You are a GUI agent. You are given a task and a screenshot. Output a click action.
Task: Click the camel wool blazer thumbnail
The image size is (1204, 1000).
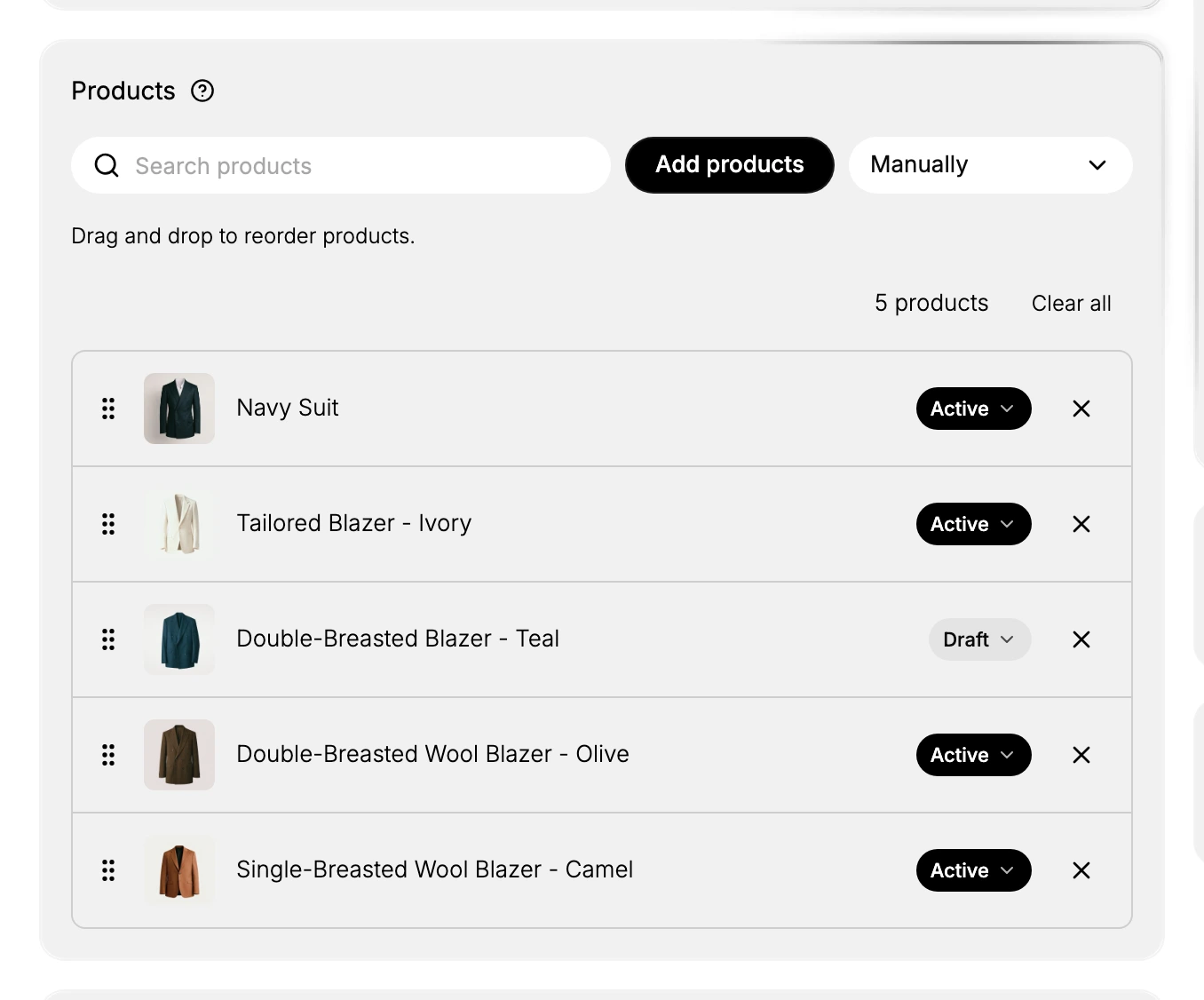(179, 870)
